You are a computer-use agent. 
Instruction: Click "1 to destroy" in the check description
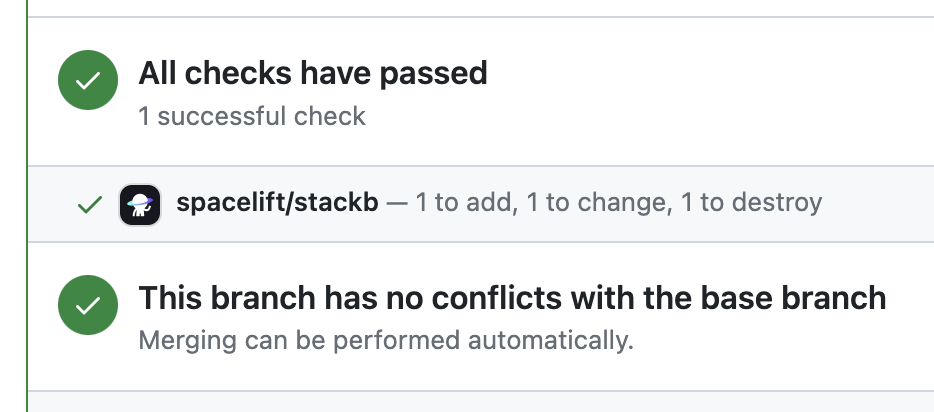click(x=751, y=203)
